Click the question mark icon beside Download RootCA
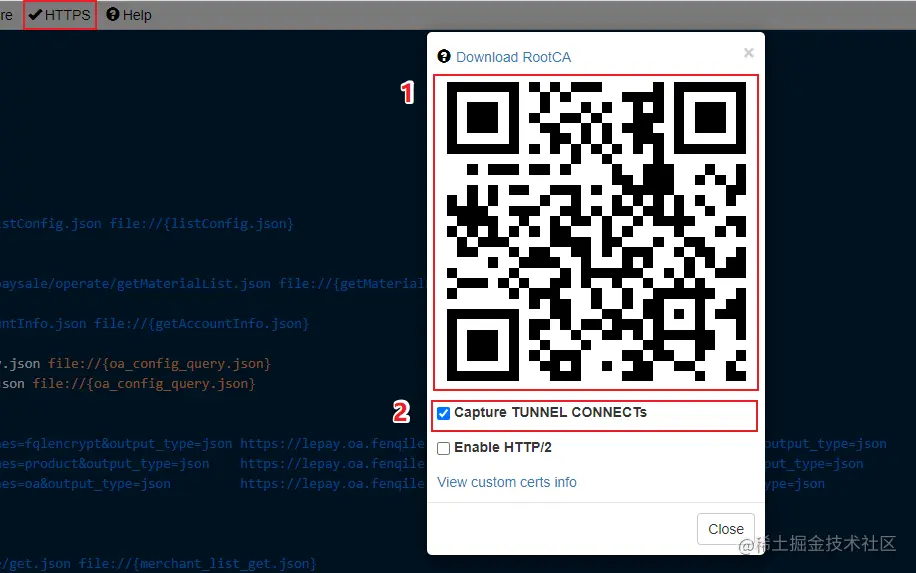Viewport: 916px width, 573px height. [x=444, y=56]
